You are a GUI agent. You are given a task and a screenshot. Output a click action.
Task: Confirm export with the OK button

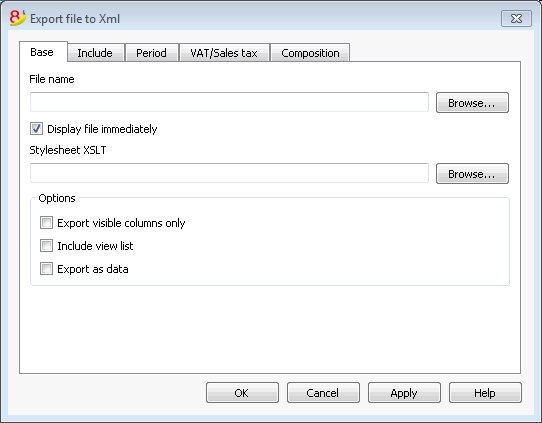point(242,393)
